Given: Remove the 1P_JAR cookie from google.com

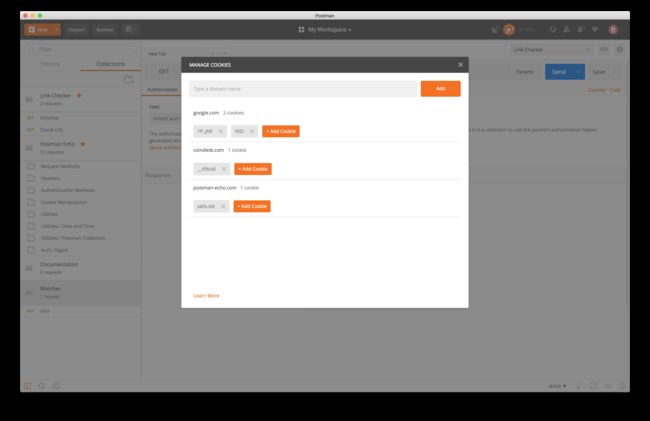Looking at the screenshot, I should [x=221, y=131].
